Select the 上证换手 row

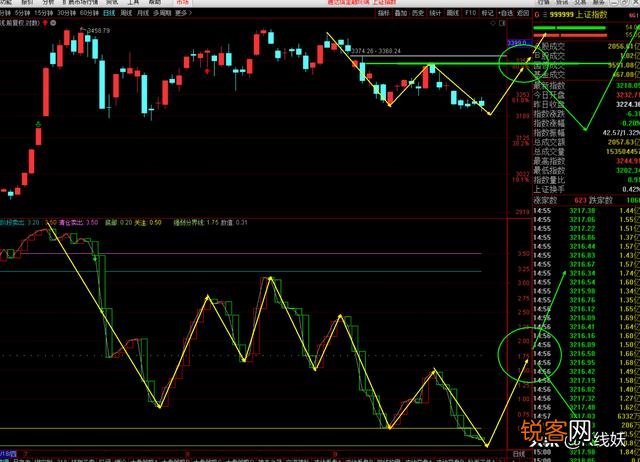click(x=587, y=189)
